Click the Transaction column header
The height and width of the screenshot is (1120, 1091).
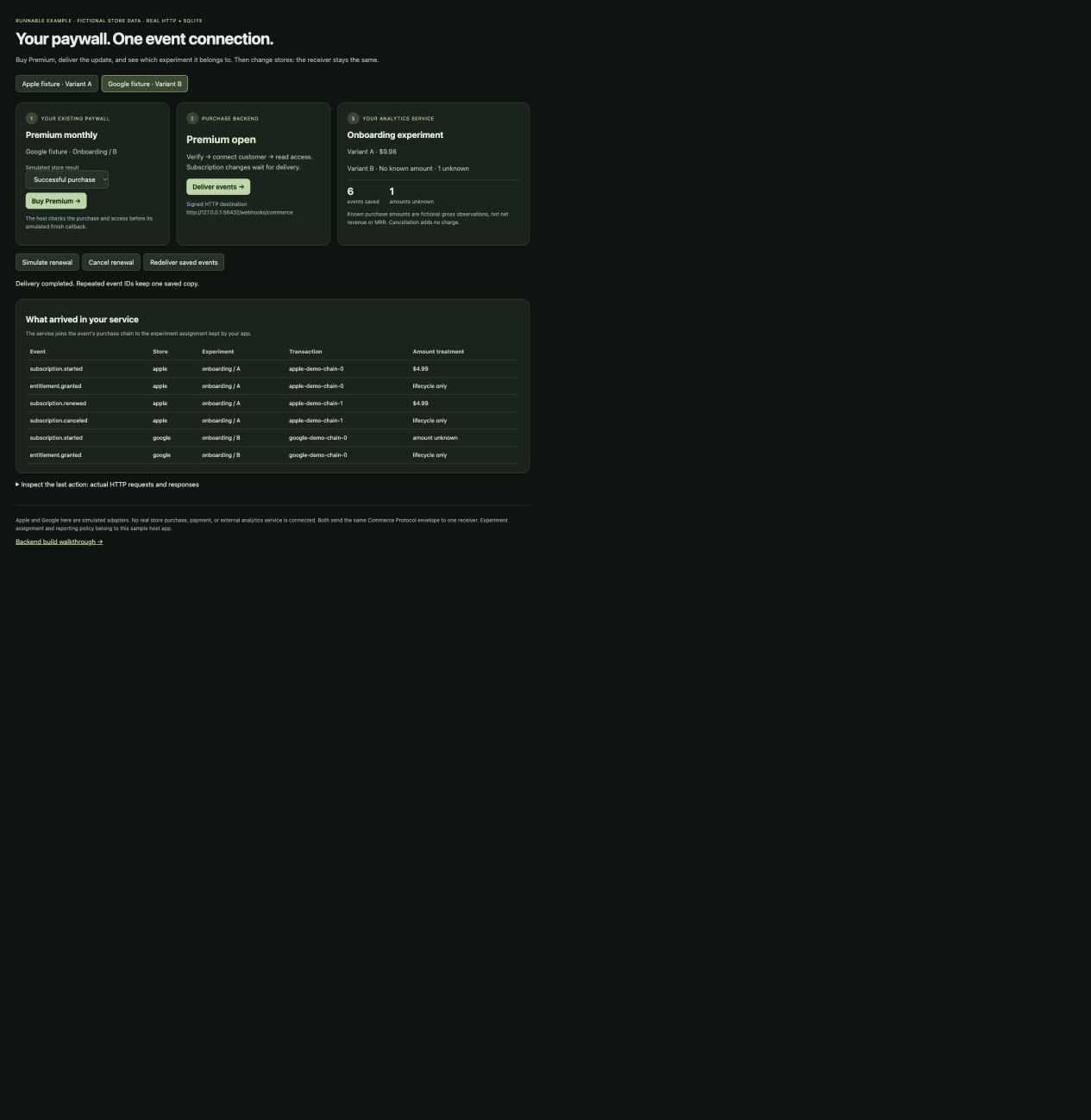pos(305,352)
